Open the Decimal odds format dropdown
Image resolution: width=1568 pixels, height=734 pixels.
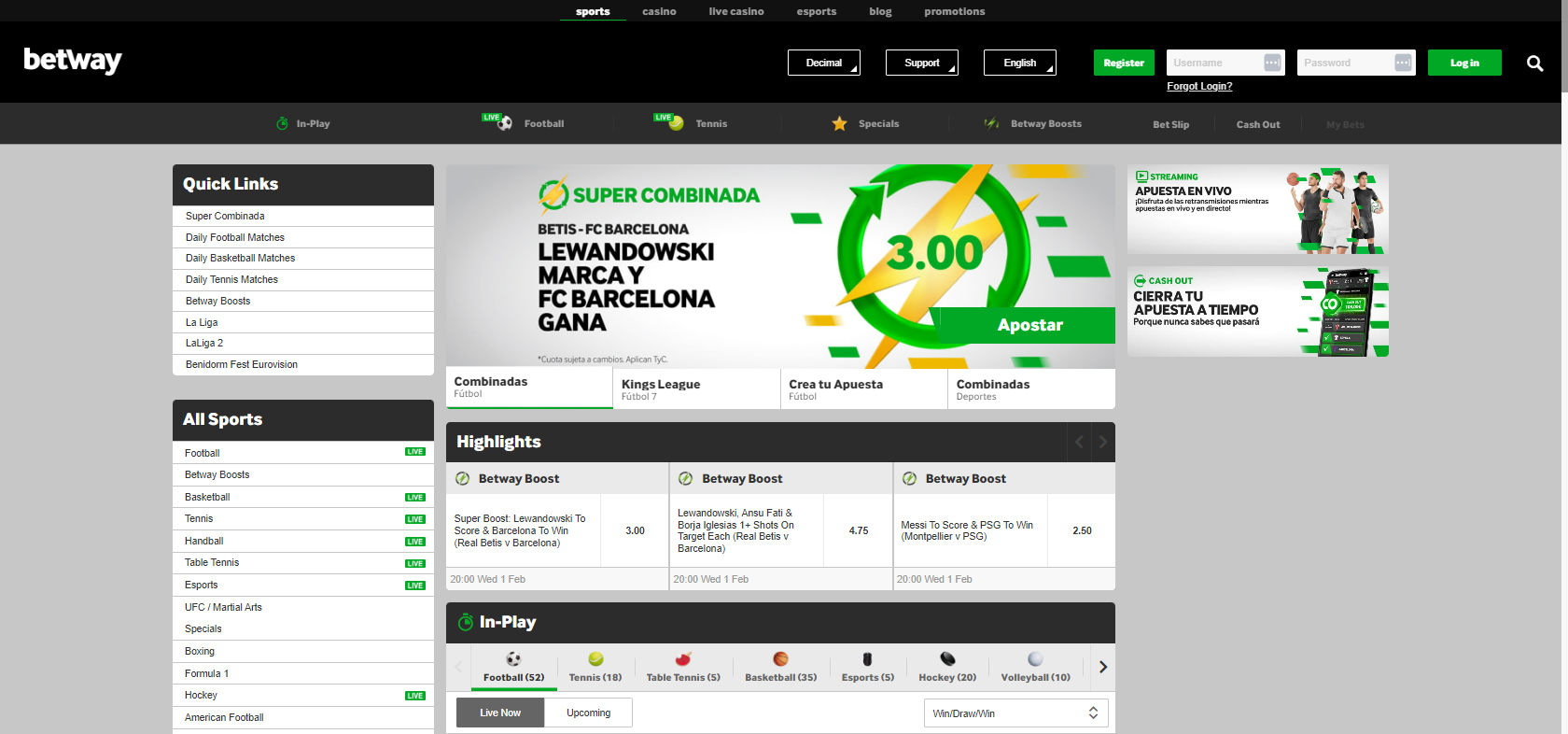click(x=824, y=63)
